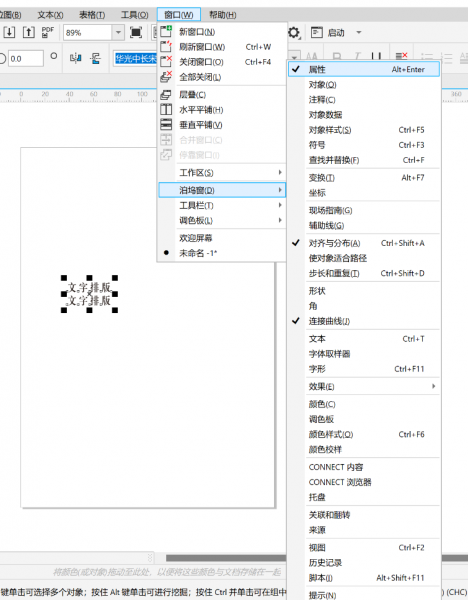
Task: Open the zoom level dropdown arrow
Action: click(118, 33)
